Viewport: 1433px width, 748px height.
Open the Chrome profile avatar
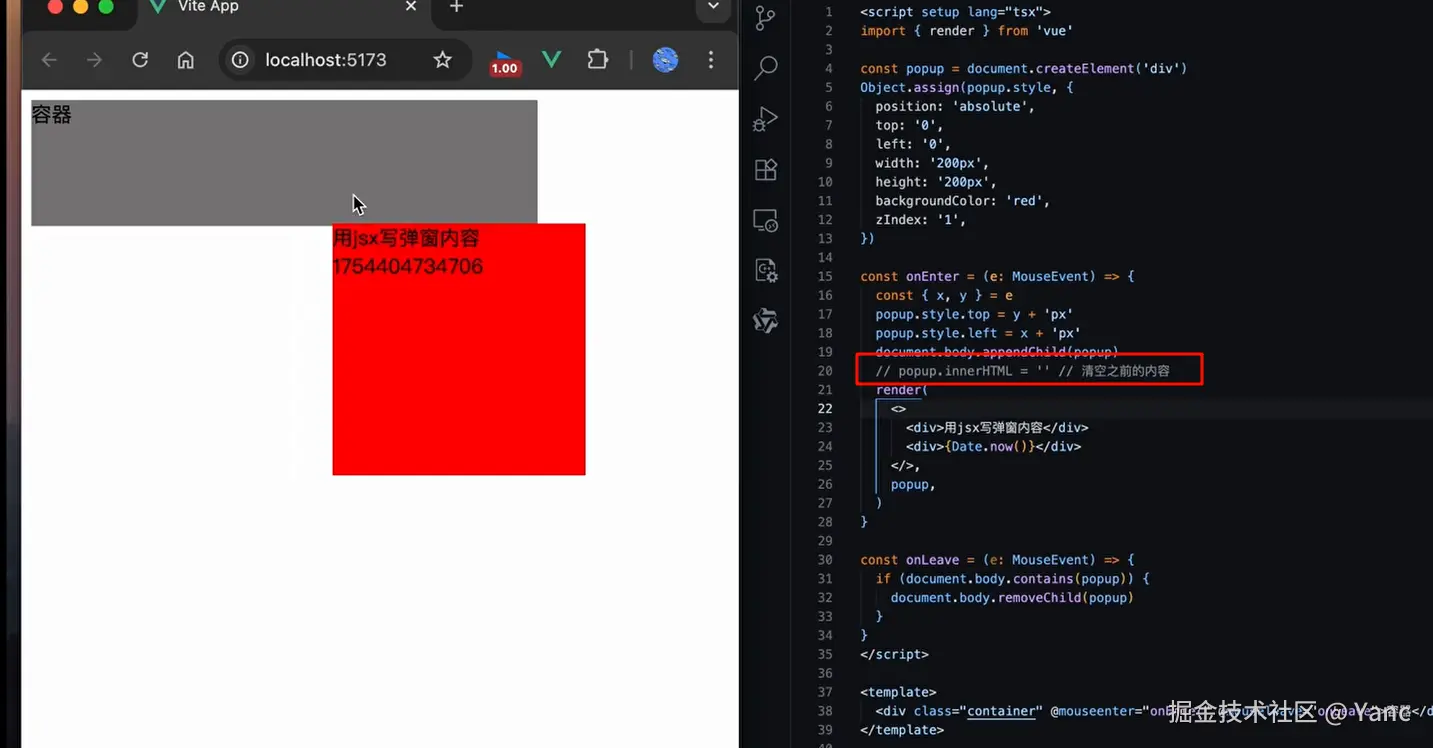point(665,60)
